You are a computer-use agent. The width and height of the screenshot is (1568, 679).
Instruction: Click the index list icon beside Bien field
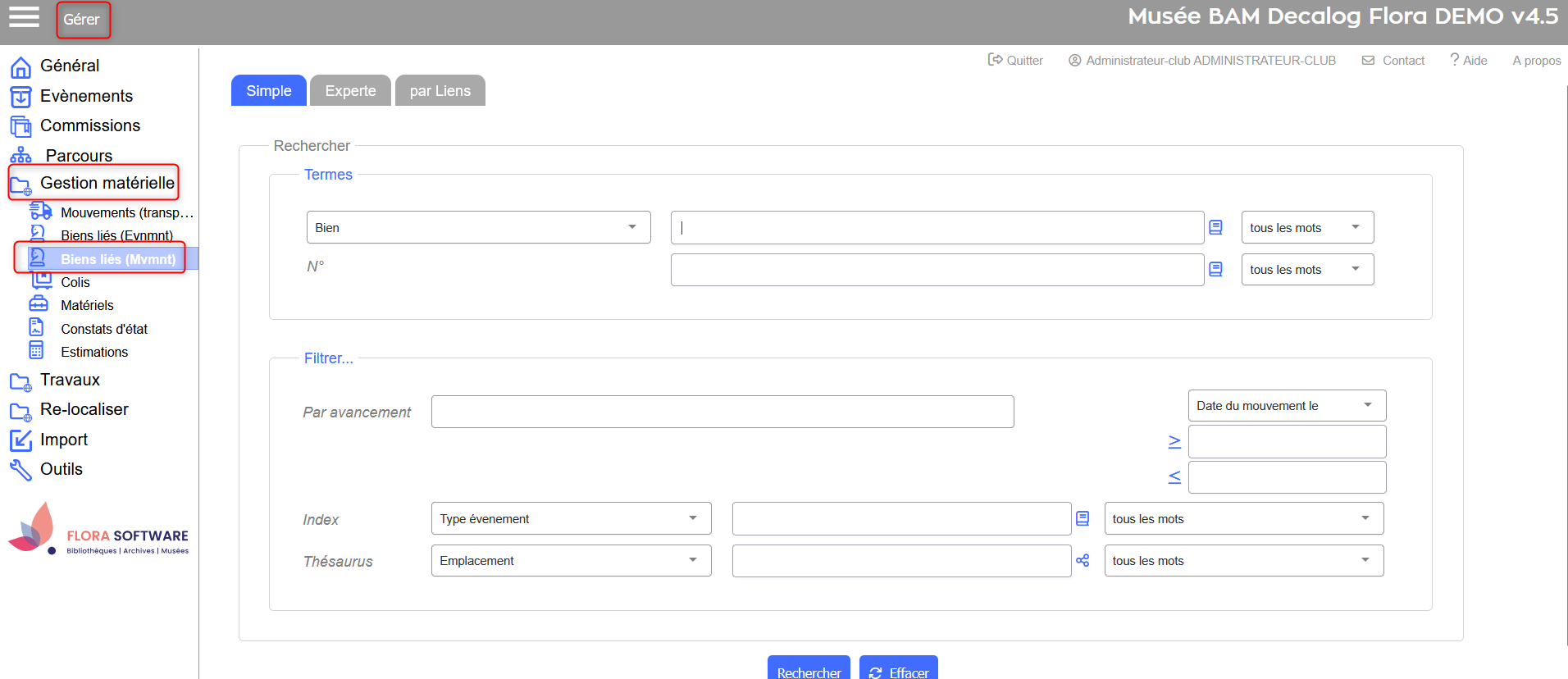[x=1215, y=227]
